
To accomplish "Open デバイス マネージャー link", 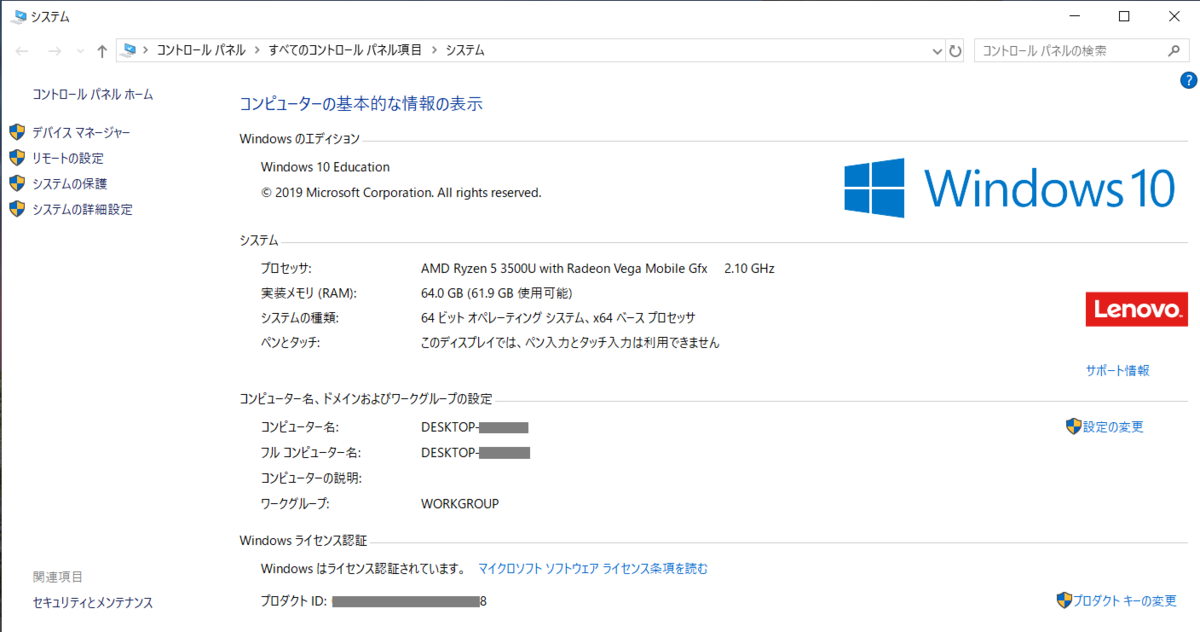I will [x=81, y=132].
